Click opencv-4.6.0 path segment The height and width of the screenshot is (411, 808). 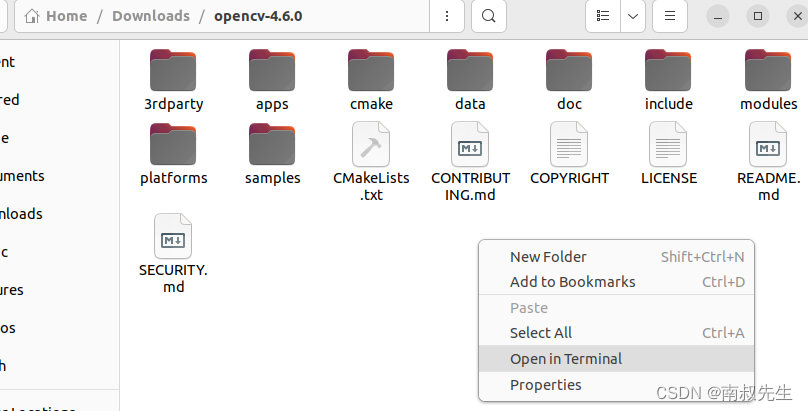[258, 16]
